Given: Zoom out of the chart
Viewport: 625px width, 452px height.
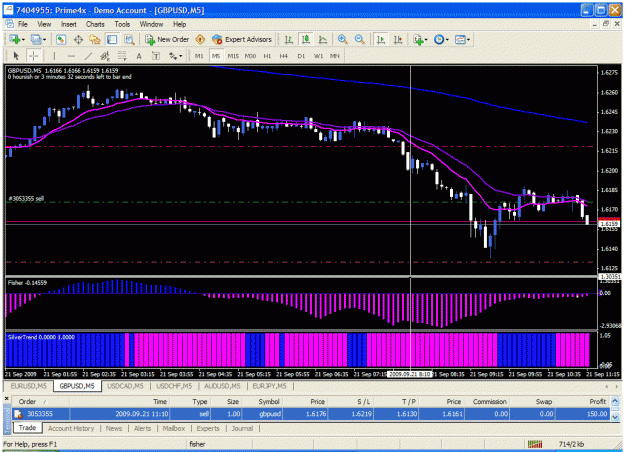Looking at the screenshot, I should [x=360, y=39].
